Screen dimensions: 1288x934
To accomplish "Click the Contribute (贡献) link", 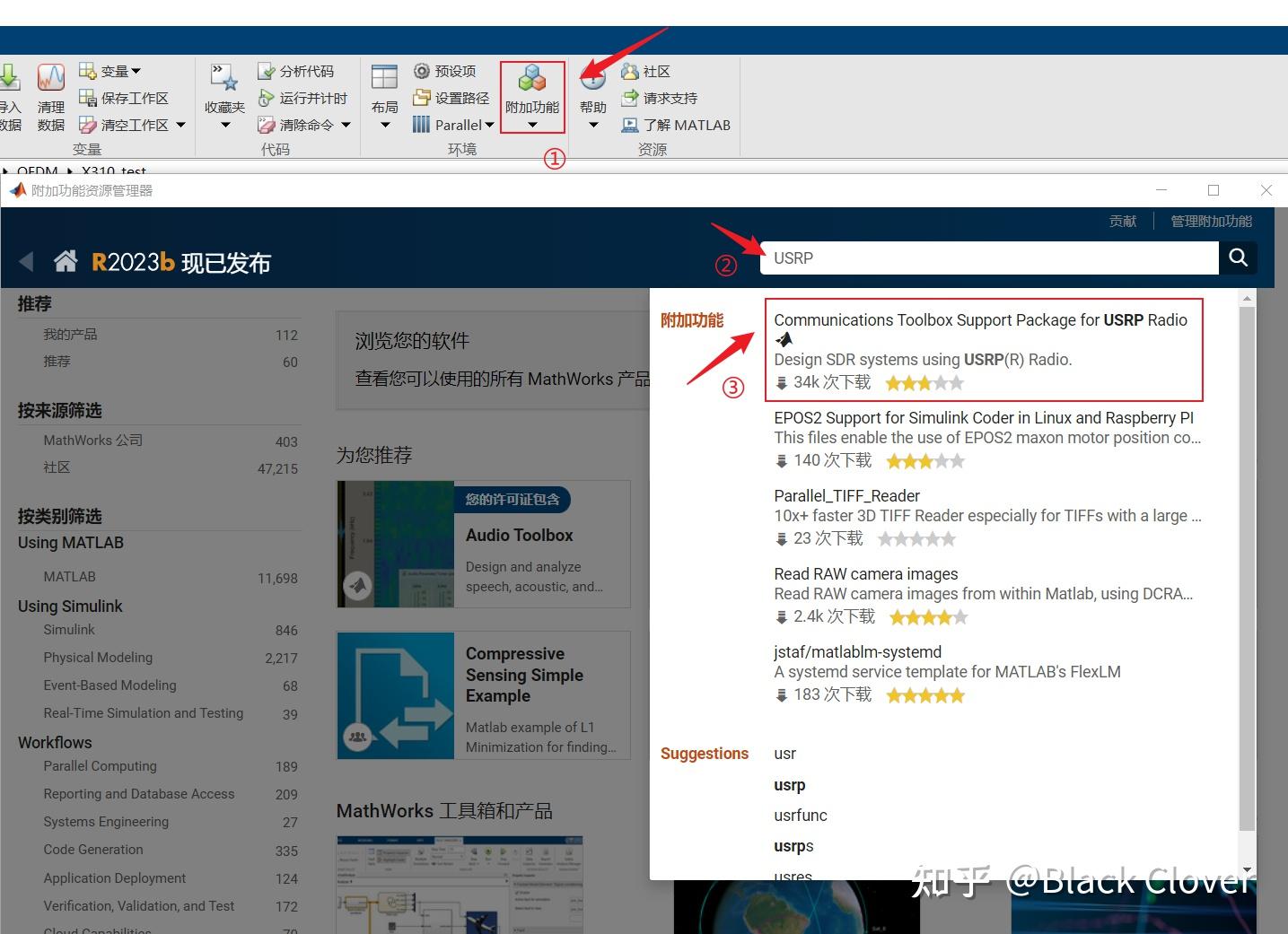I will [x=1123, y=221].
